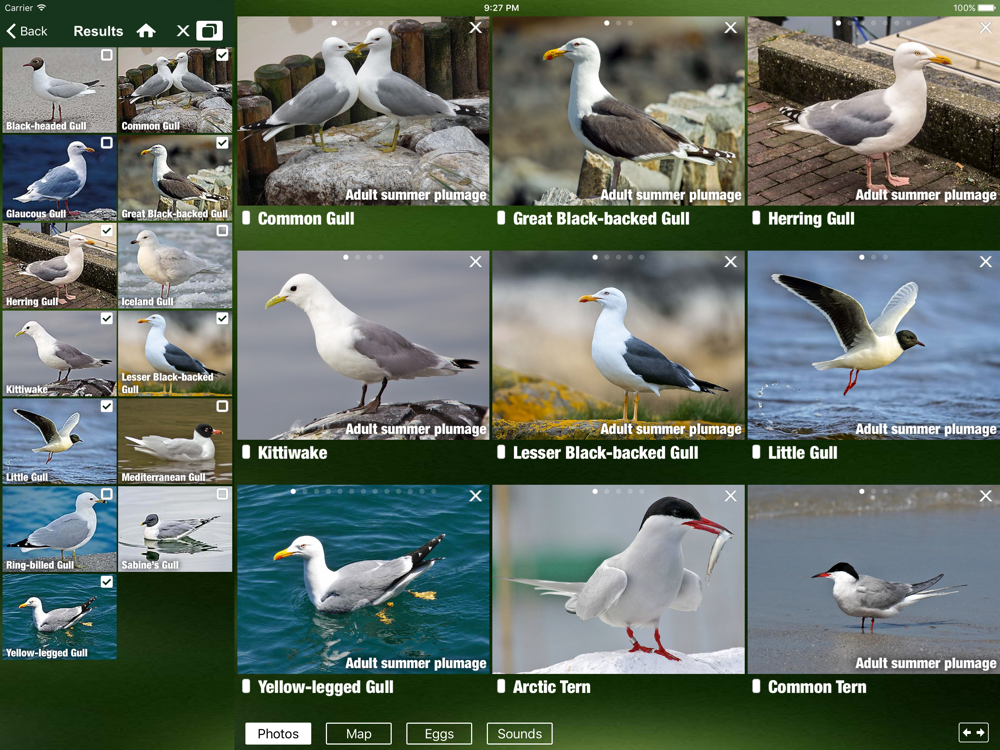This screenshot has width=1000, height=750.
Task: Click the Results header title
Action: (x=98, y=31)
